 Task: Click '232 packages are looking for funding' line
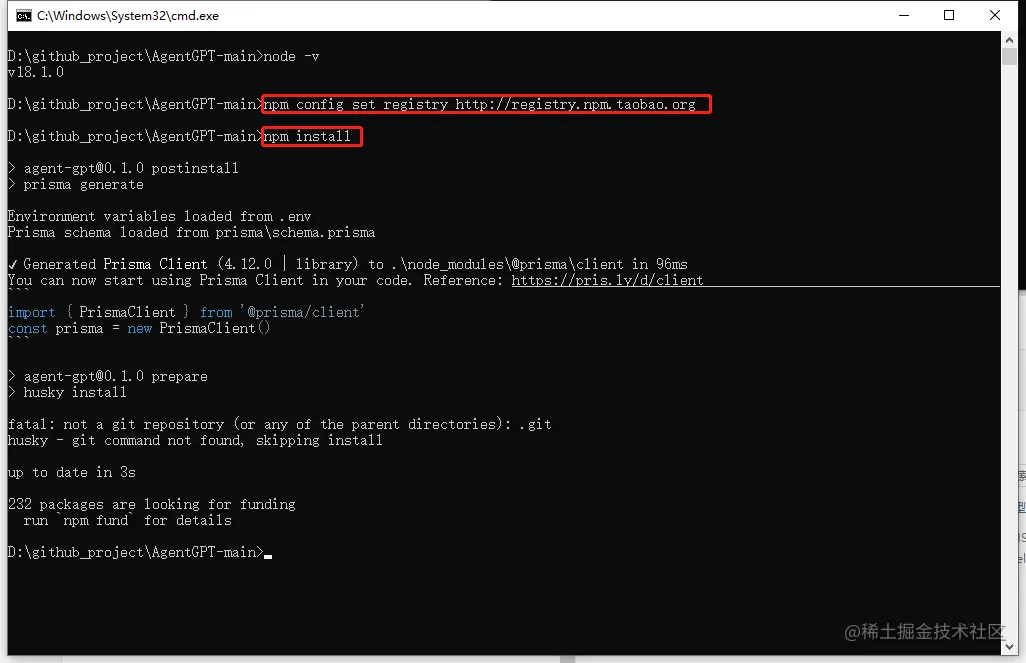[152, 504]
